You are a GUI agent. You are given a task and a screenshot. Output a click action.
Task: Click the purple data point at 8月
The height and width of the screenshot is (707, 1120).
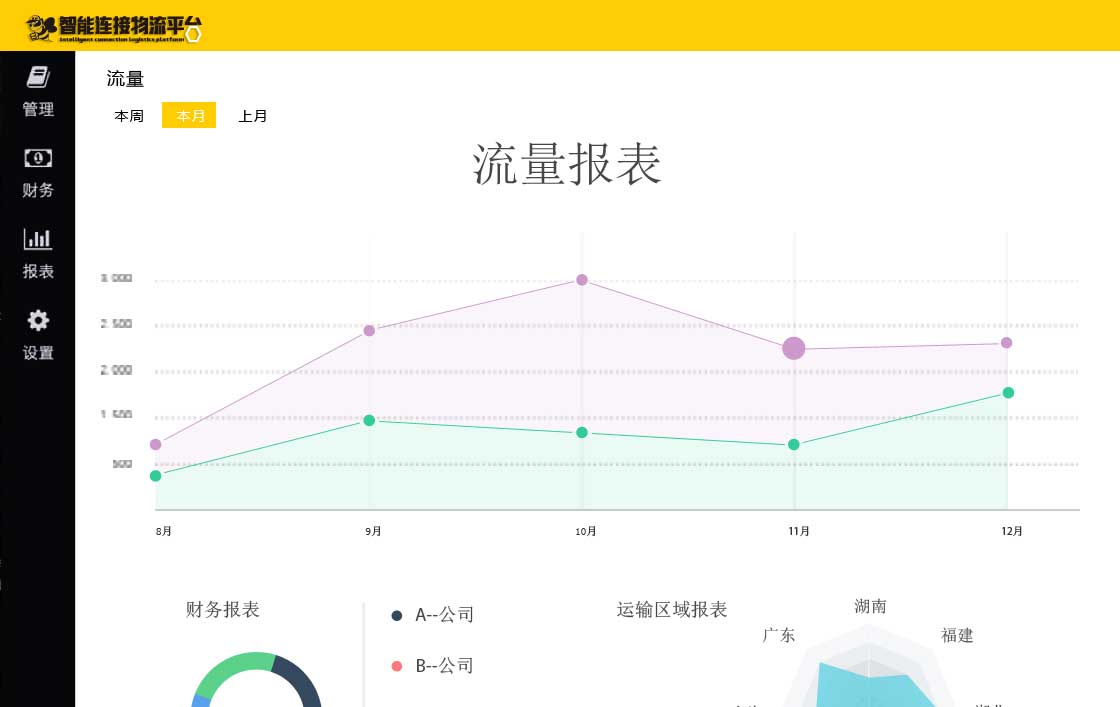[155, 445]
